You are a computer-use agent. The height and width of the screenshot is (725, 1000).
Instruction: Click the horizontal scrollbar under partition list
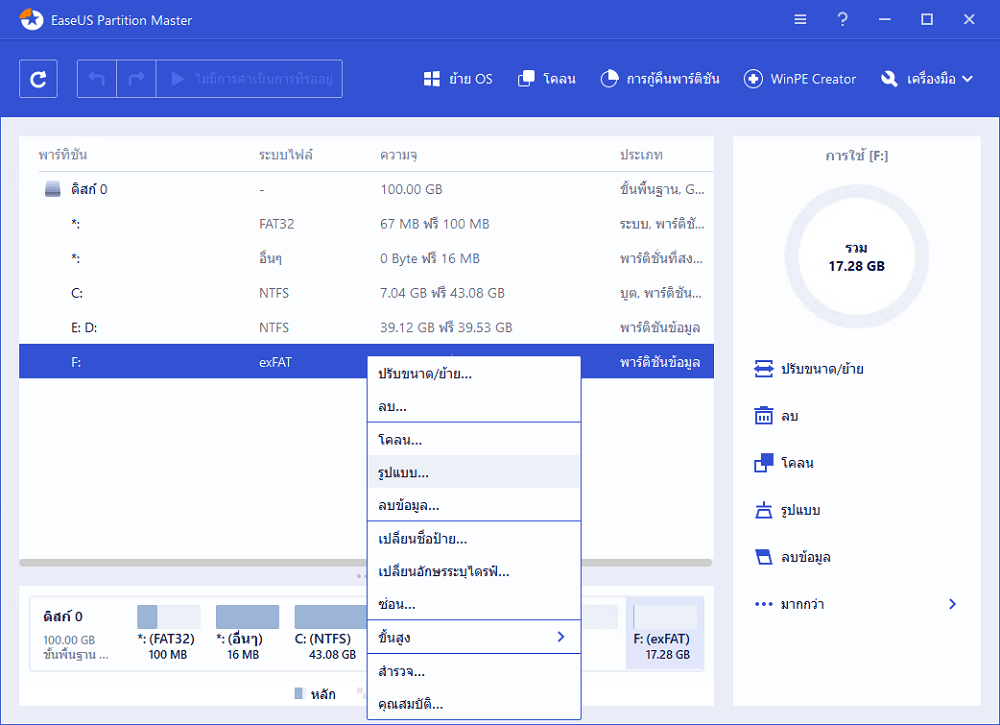[x=365, y=563]
